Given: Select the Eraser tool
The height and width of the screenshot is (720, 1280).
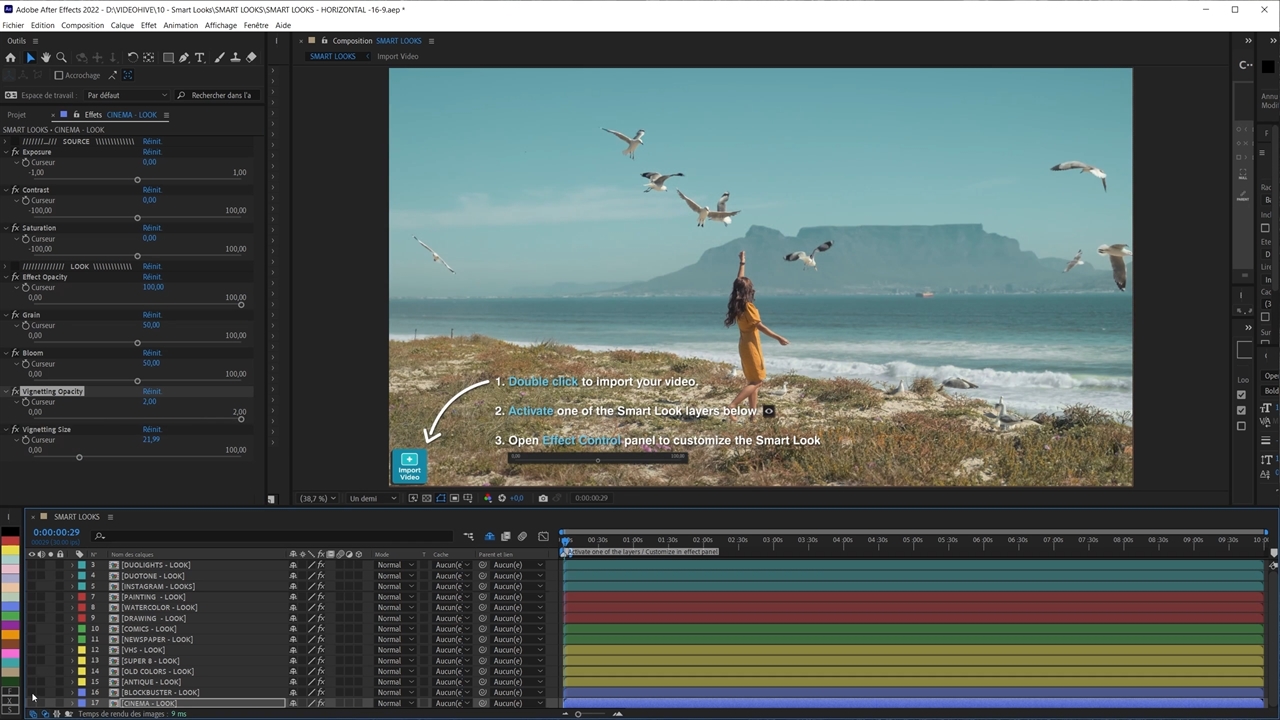Looking at the screenshot, I should (x=251, y=58).
